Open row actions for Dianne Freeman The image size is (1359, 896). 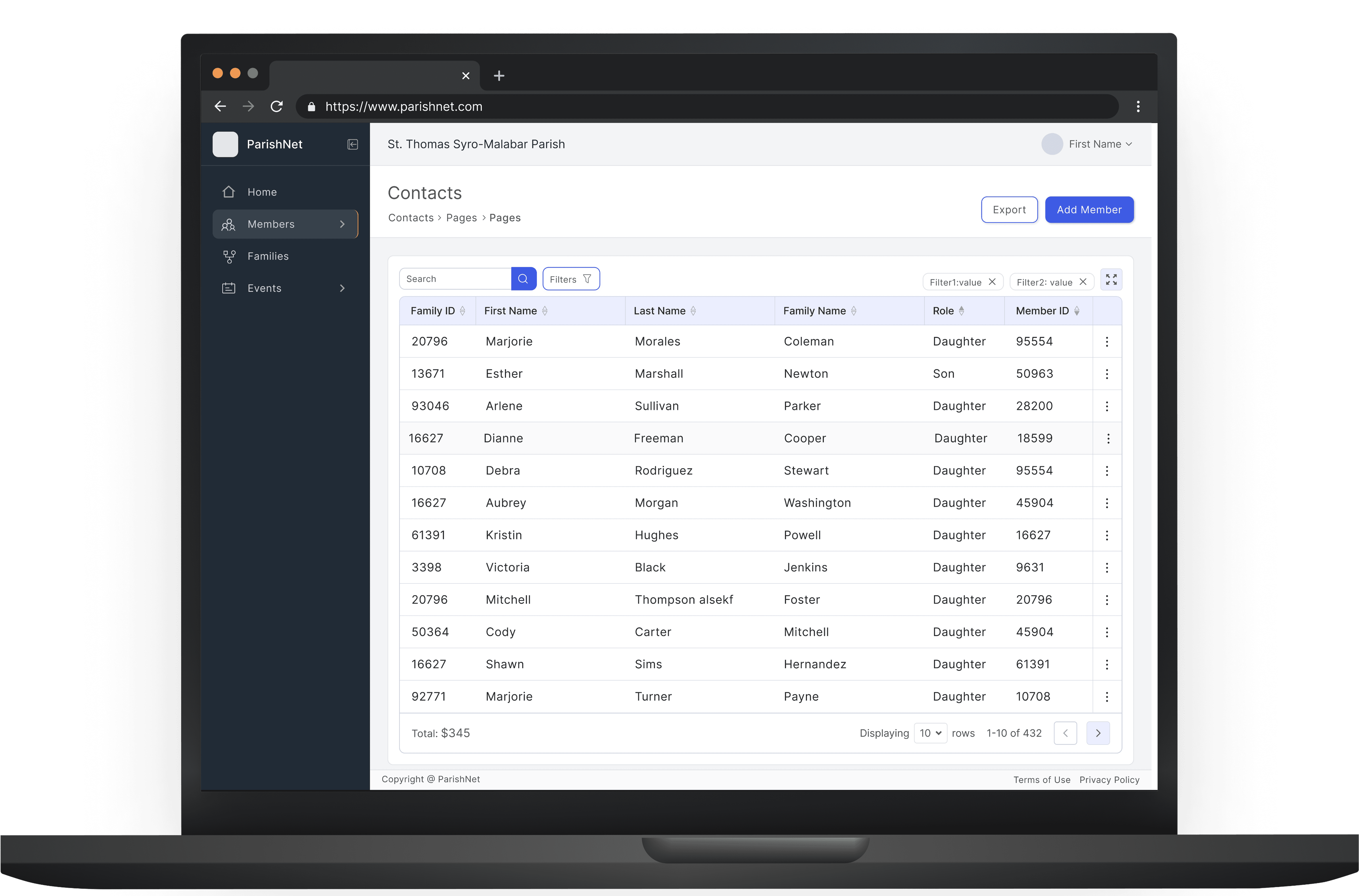(x=1108, y=439)
